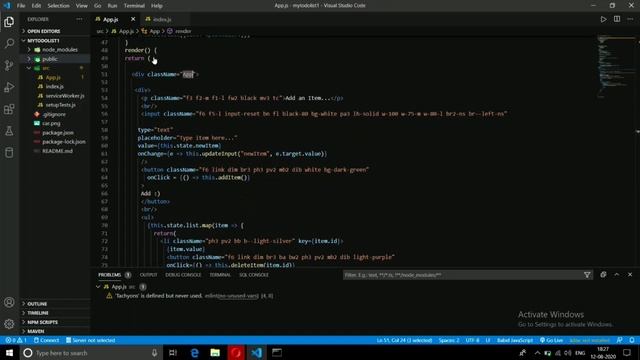Maximize the panel with the up chevron
This screenshot has height=360, width=640.
pos(617,275)
